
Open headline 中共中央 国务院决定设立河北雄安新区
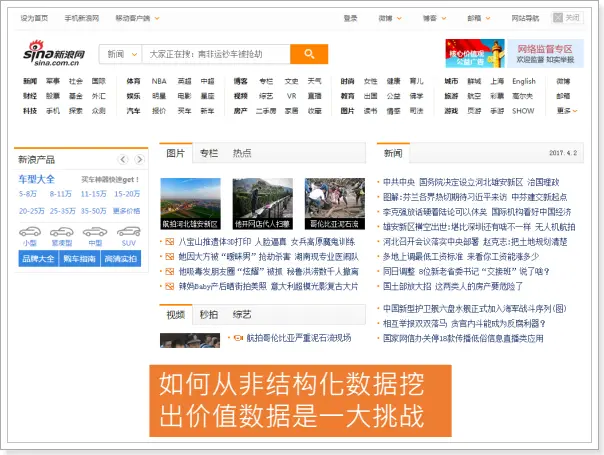[x=471, y=182]
